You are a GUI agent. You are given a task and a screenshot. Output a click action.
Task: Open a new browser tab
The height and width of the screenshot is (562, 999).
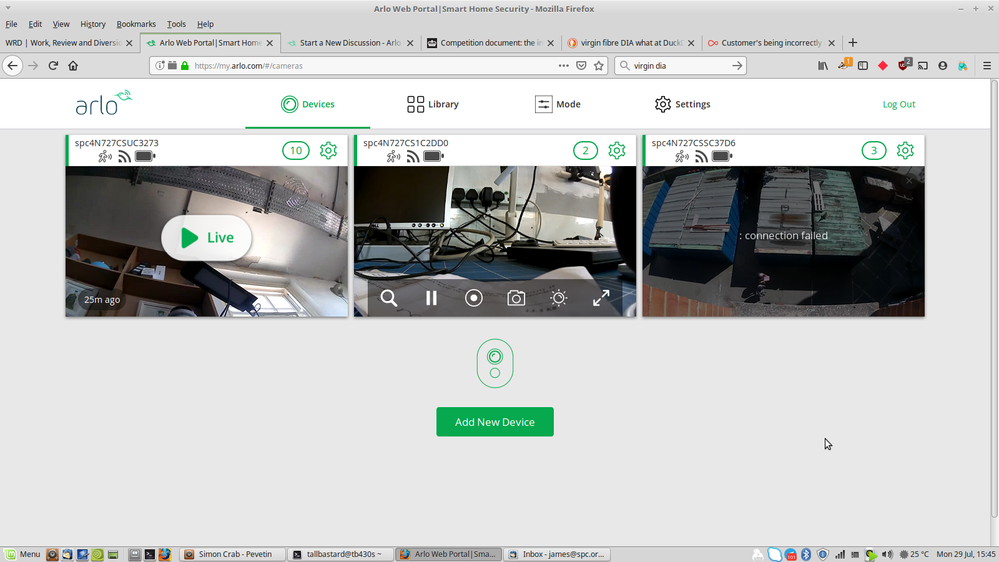[852, 43]
